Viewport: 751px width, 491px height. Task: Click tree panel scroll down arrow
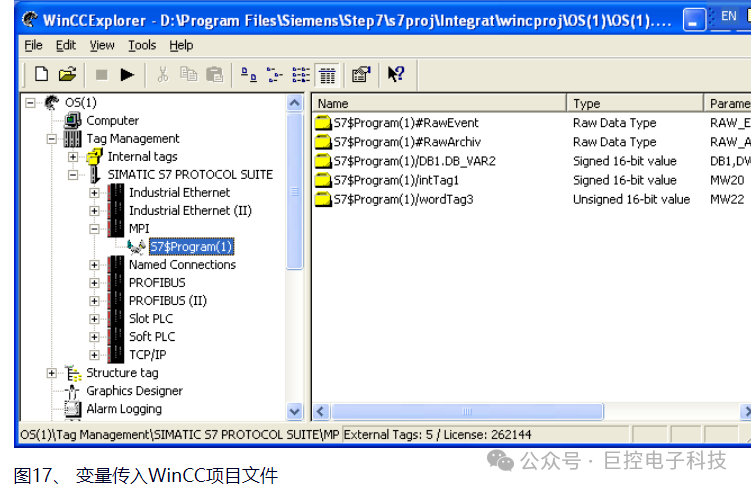295,411
